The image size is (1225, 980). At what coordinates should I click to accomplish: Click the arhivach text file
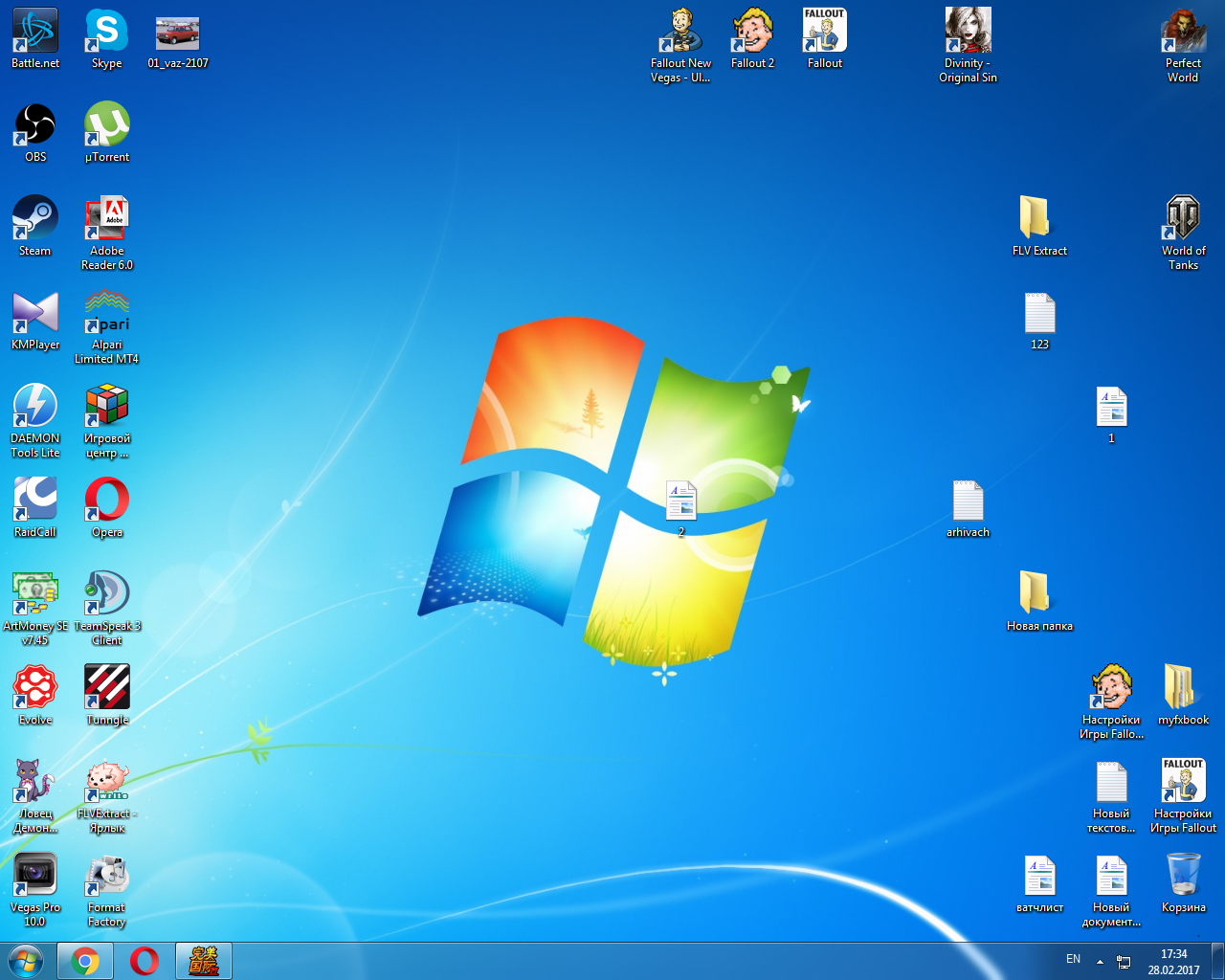[x=969, y=508]
